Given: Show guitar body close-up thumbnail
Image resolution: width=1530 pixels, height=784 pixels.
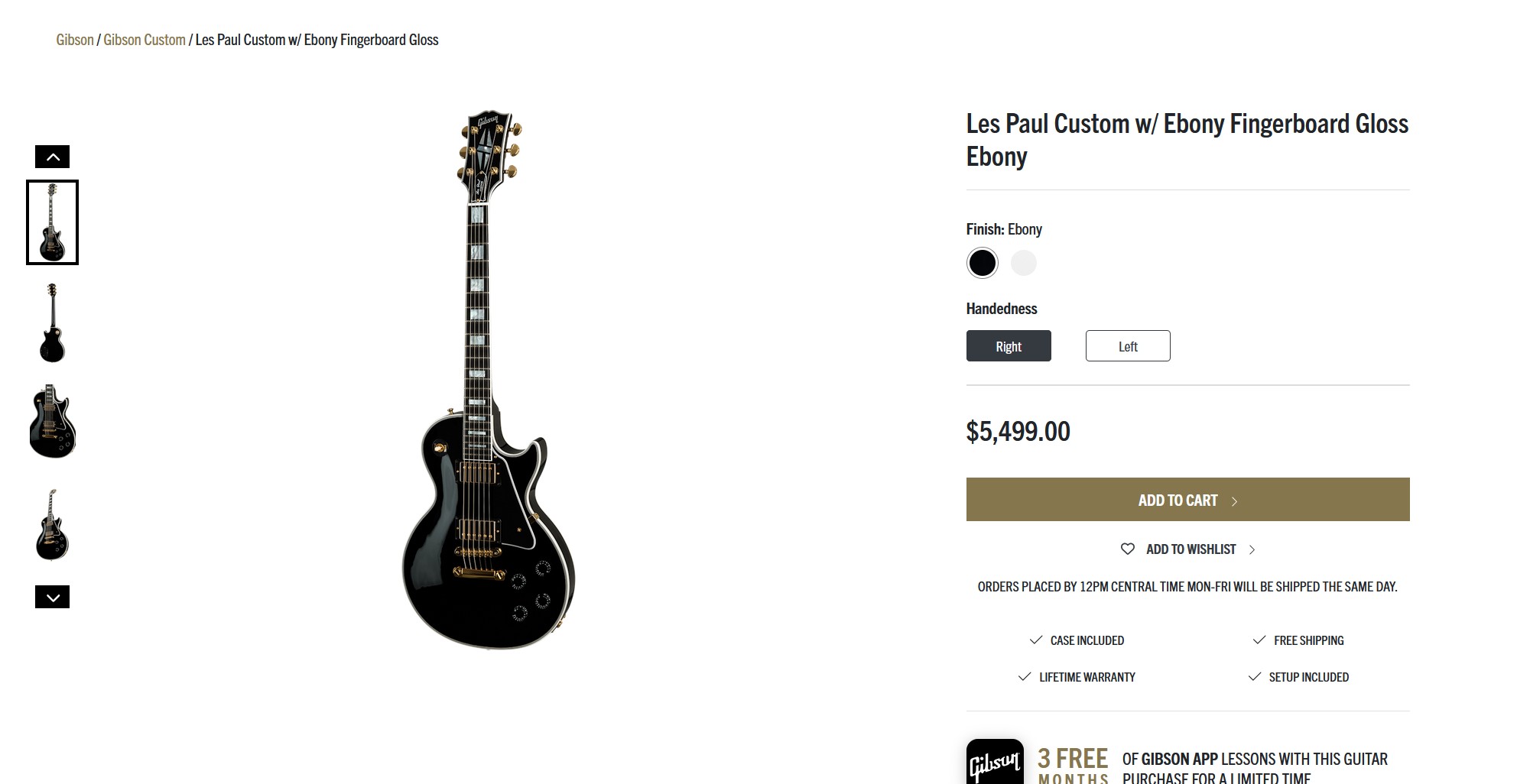Looking at the screenshot, I should click(x=52, y=422).
